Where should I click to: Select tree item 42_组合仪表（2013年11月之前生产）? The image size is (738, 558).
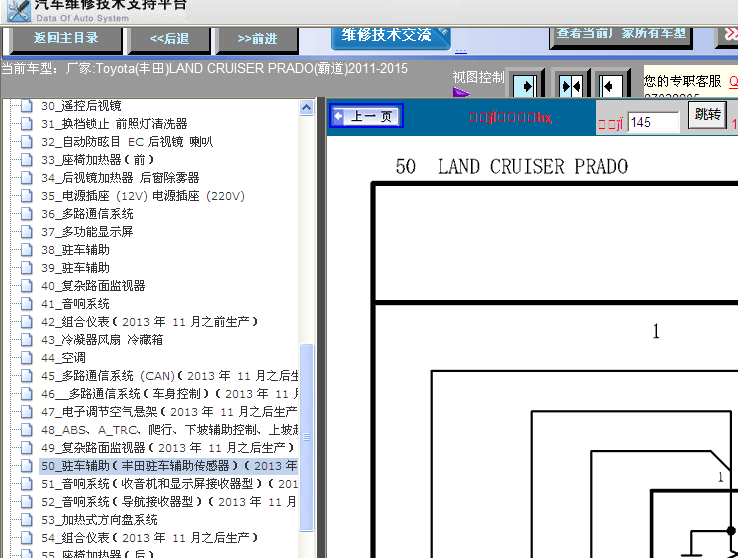(x=150, y=321)
